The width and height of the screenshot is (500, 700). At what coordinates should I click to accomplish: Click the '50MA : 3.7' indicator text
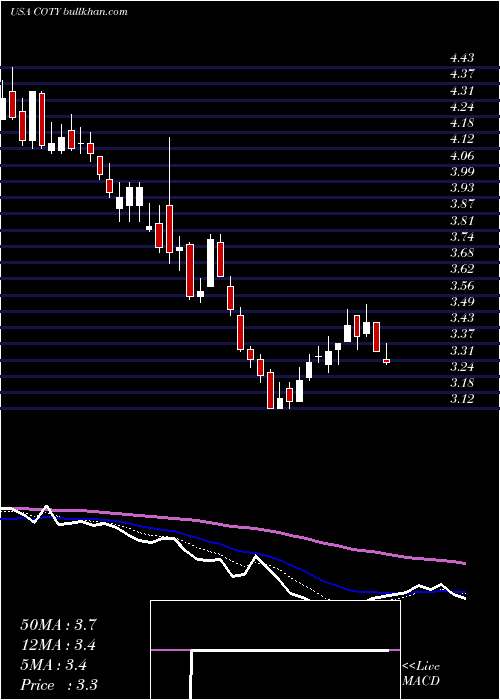(x=58, y=625)
